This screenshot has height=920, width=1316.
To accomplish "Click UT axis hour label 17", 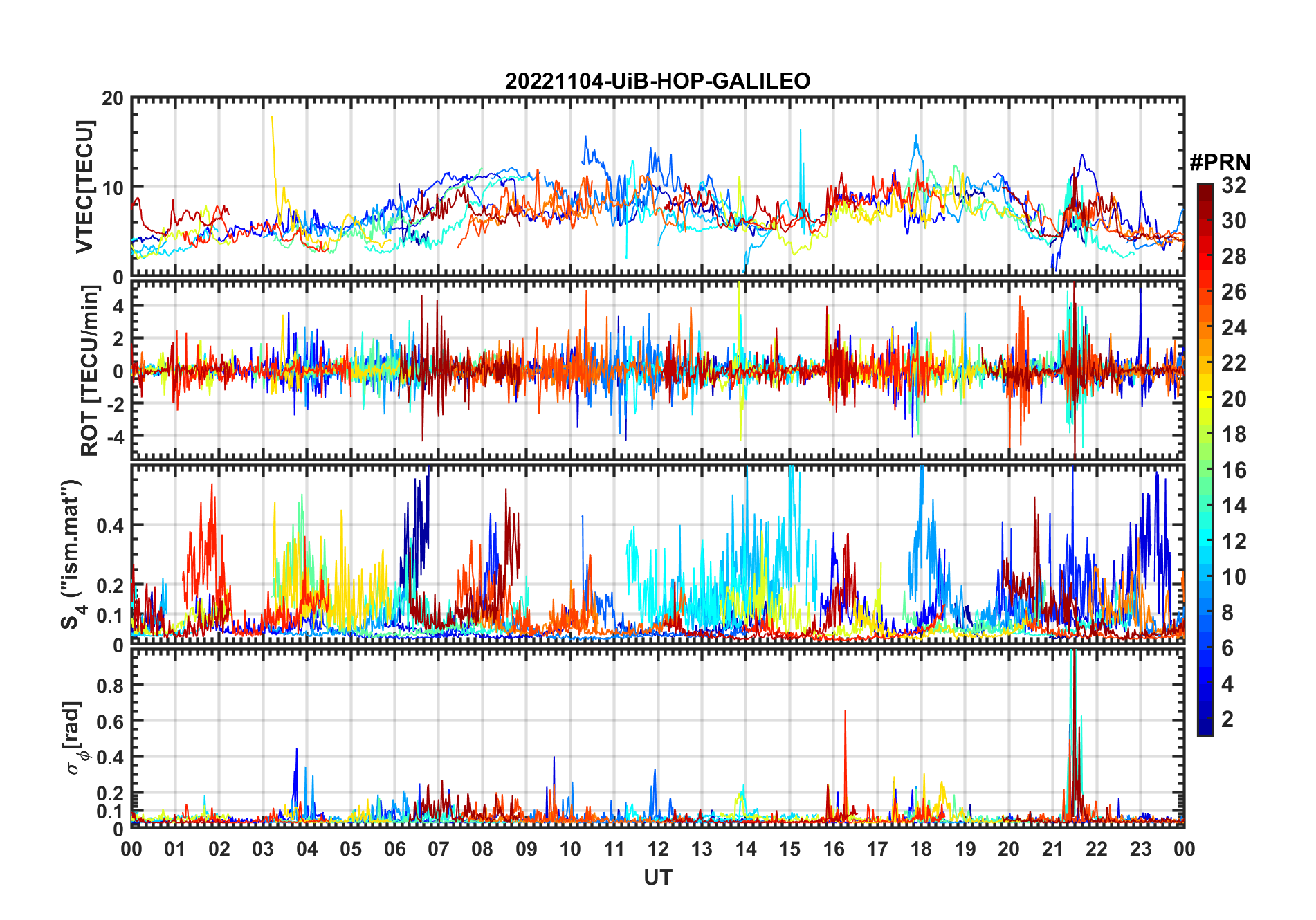I will (x=877, y=849).
